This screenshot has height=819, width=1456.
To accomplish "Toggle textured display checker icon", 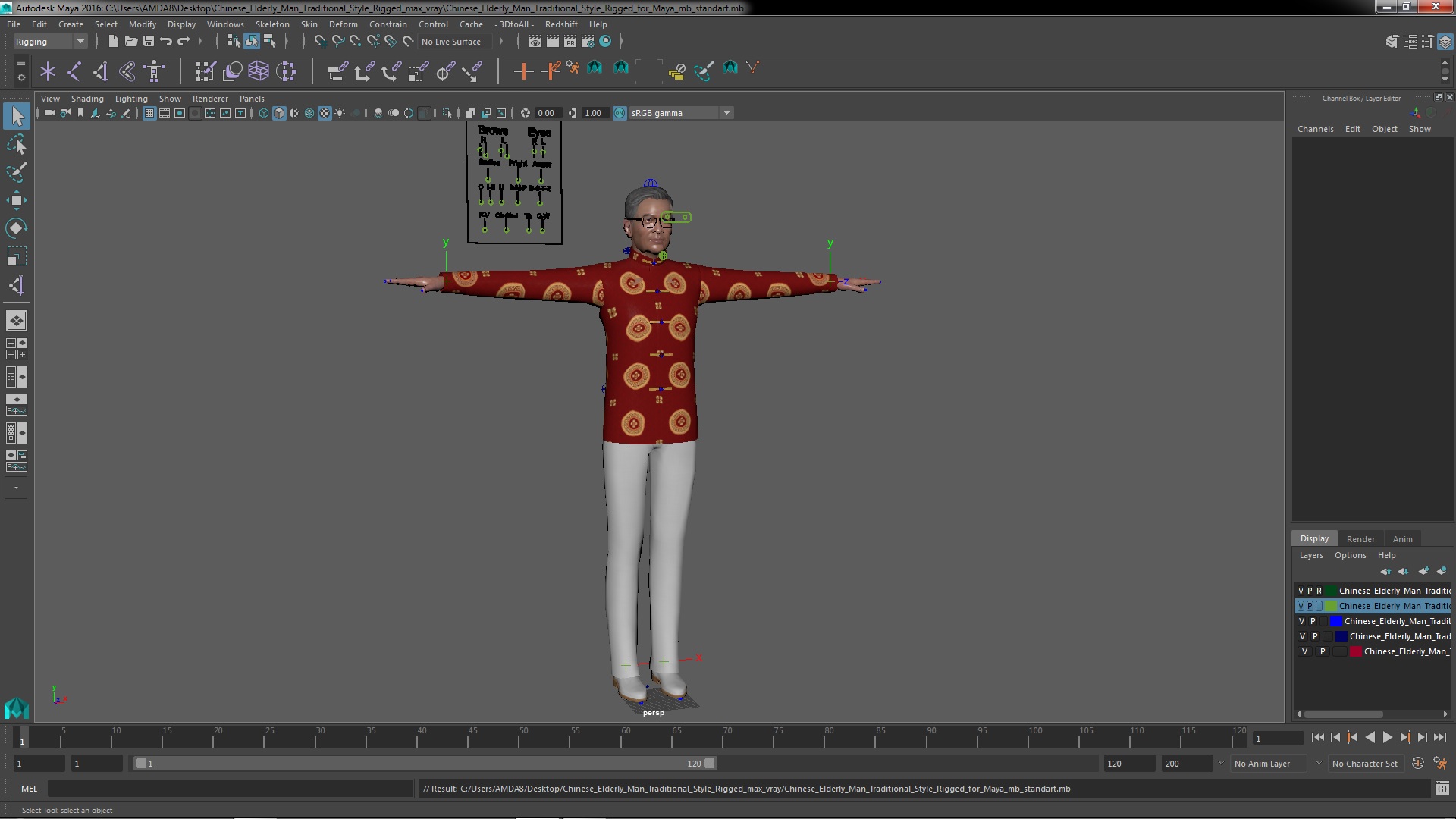I will click(x=325, y=113).
